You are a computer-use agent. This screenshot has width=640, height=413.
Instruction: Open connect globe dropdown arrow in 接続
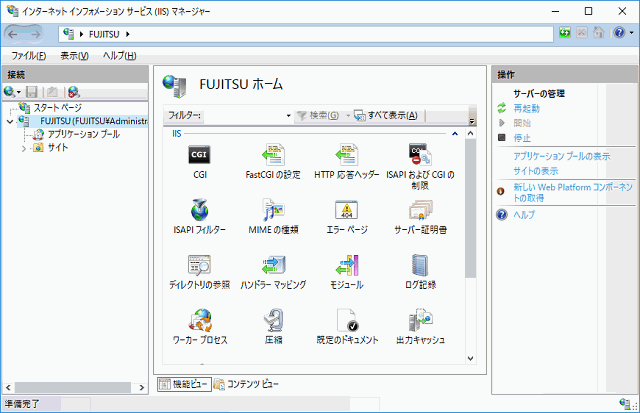19,92
